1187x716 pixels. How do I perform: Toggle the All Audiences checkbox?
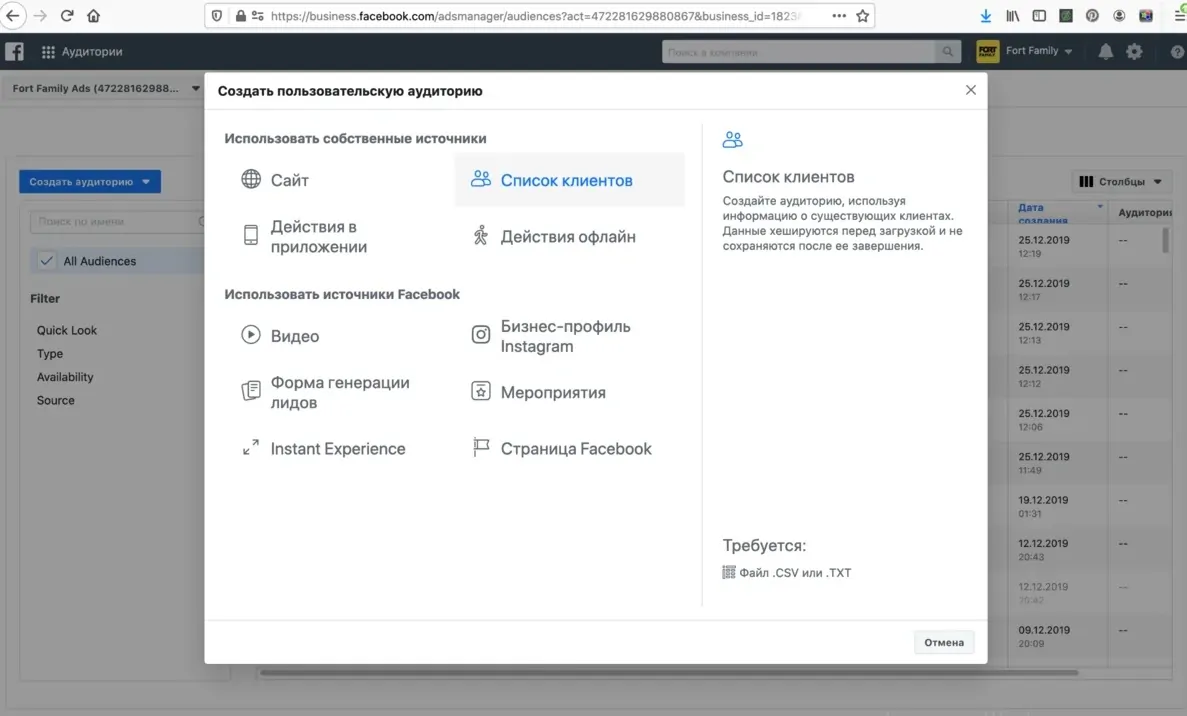(x=47, y=261)
